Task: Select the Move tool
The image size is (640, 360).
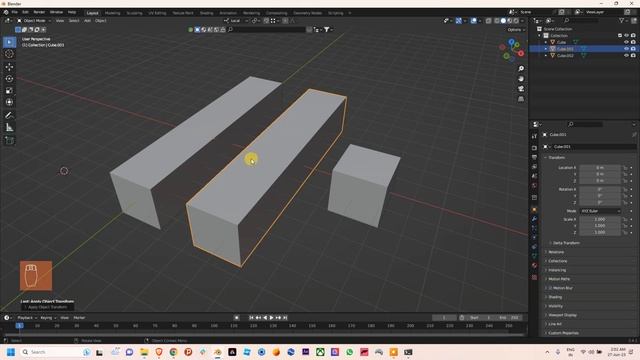Action: (x=9, y=67)
